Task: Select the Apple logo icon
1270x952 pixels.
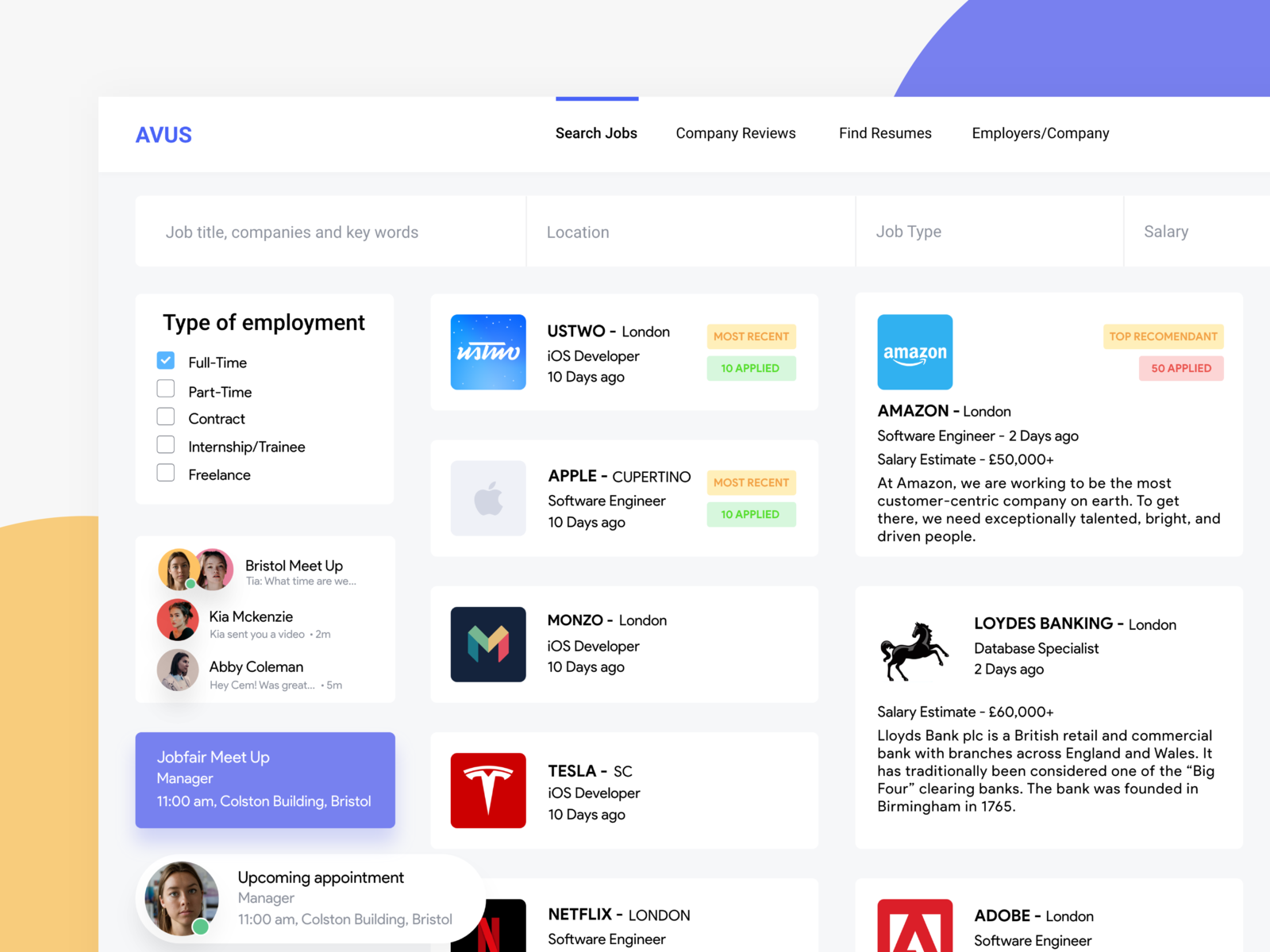Action: [487, 497]
